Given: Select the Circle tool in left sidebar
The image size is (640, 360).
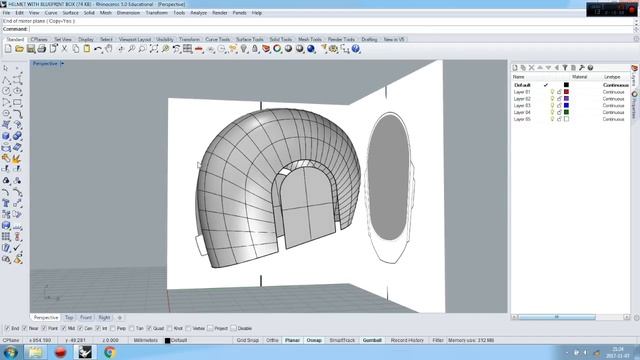Looking at the screenshot, I should (6, 91).
